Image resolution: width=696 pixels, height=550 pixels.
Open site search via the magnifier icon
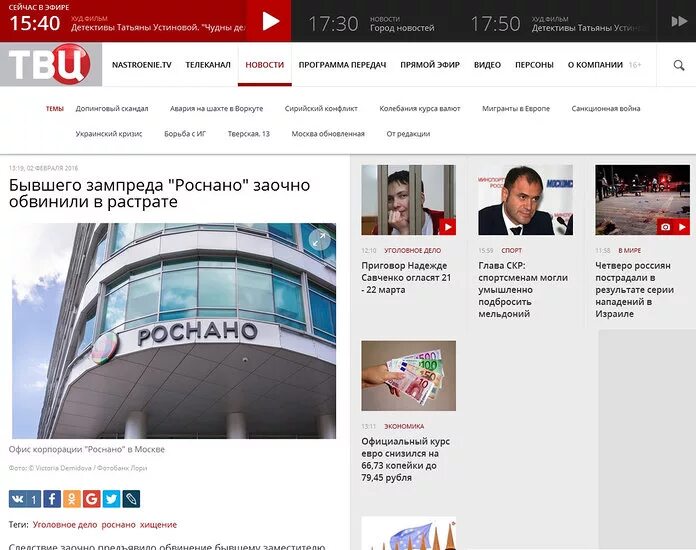[678, 65]
